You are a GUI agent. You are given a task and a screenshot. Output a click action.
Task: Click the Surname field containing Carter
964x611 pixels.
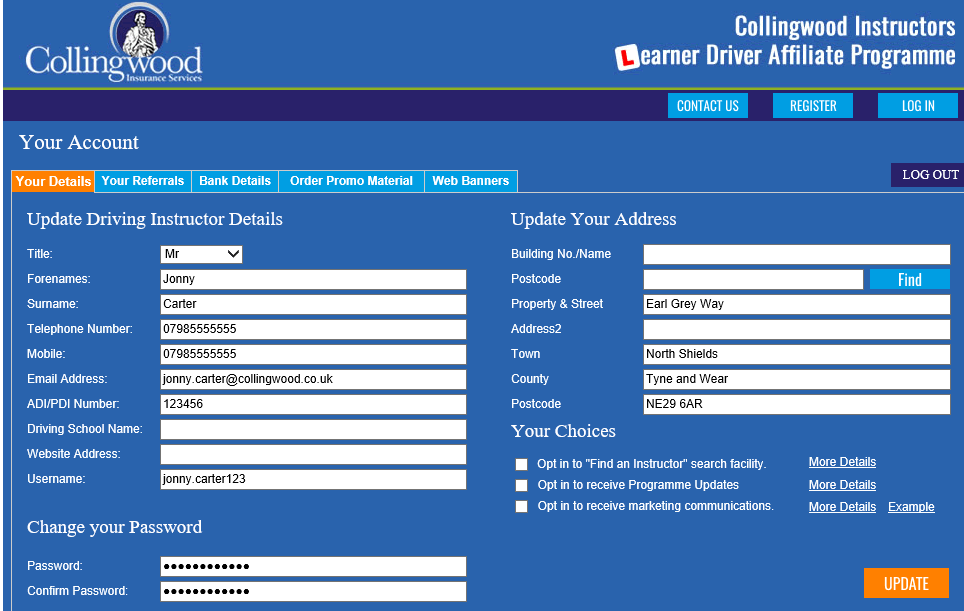click(313, 304)
